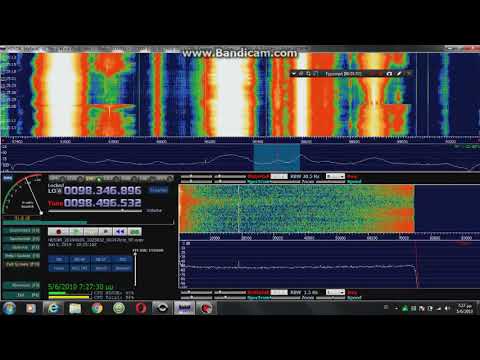Adjust the first lower Waterfall slider
The height and width of the screenshot is (360, 480).
point(196,292)
